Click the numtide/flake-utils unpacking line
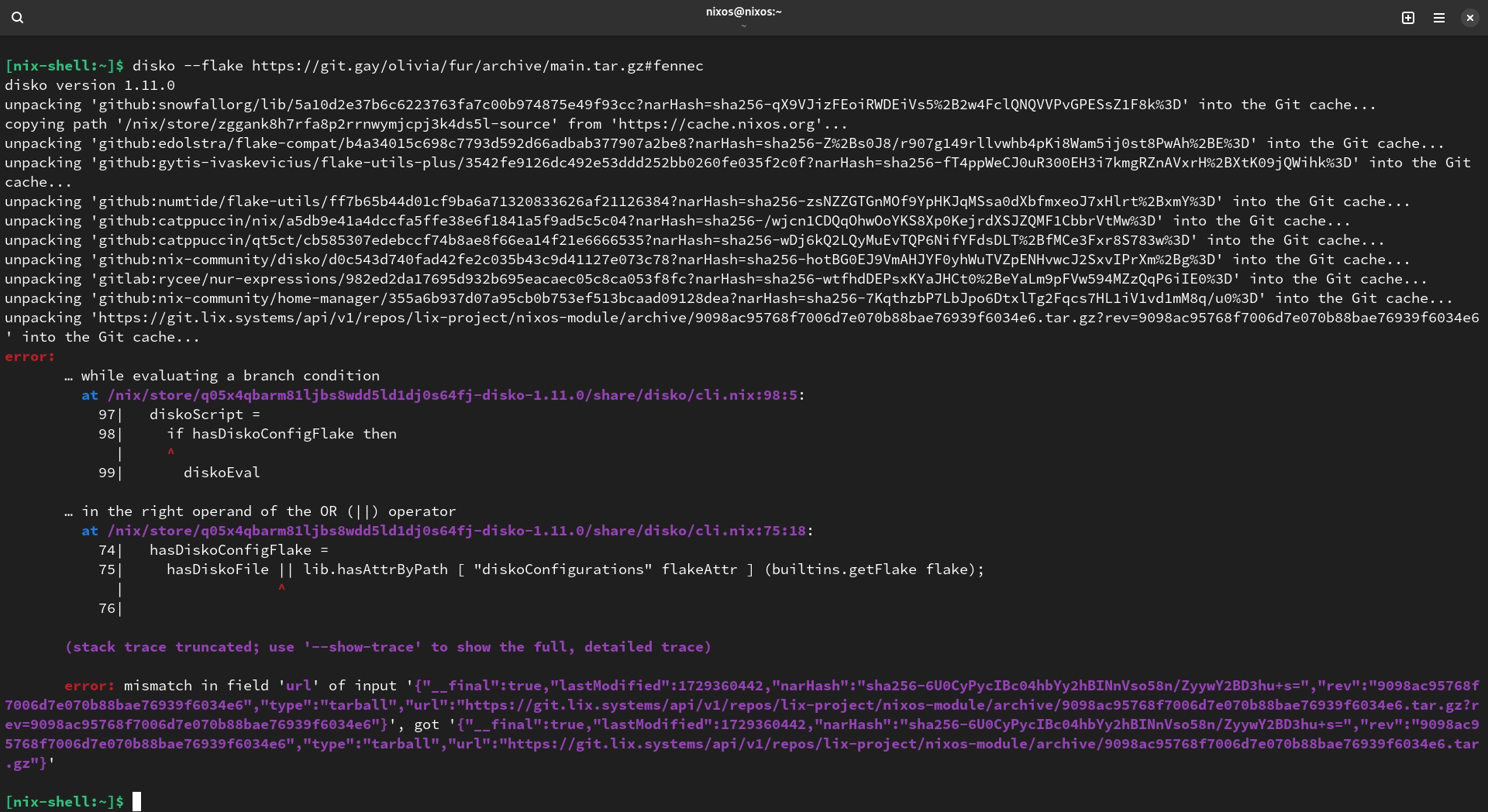Image resolution: width=1488 pixels, height=812 pixels. click(x=708, y=201)
